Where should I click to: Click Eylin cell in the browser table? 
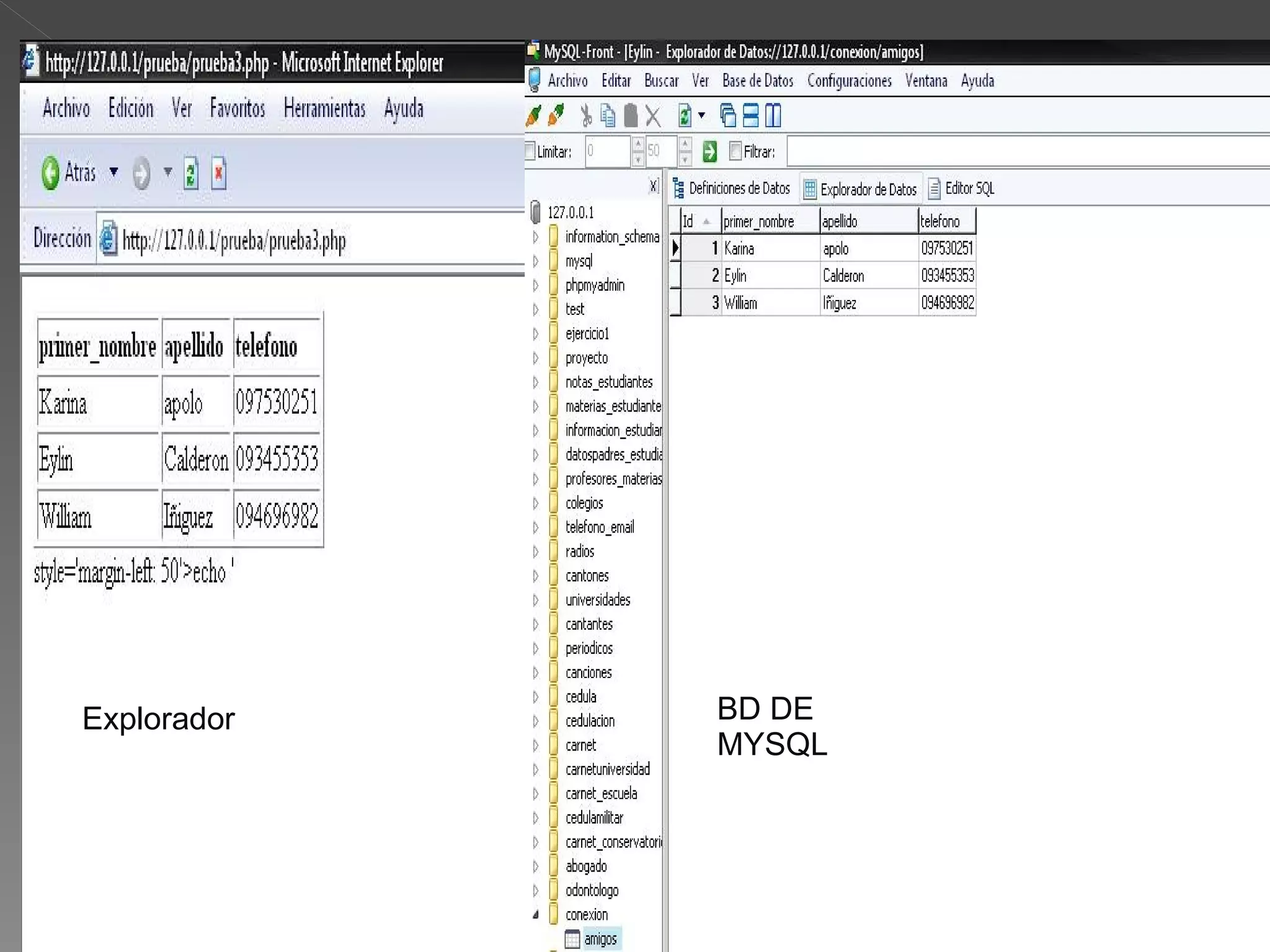pyautogui.click(x=99, y=460)
